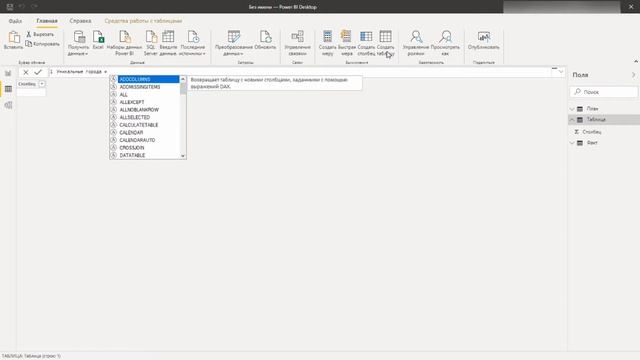
Task: Create a new column (Создать столбец)
Action: [366, 42]
